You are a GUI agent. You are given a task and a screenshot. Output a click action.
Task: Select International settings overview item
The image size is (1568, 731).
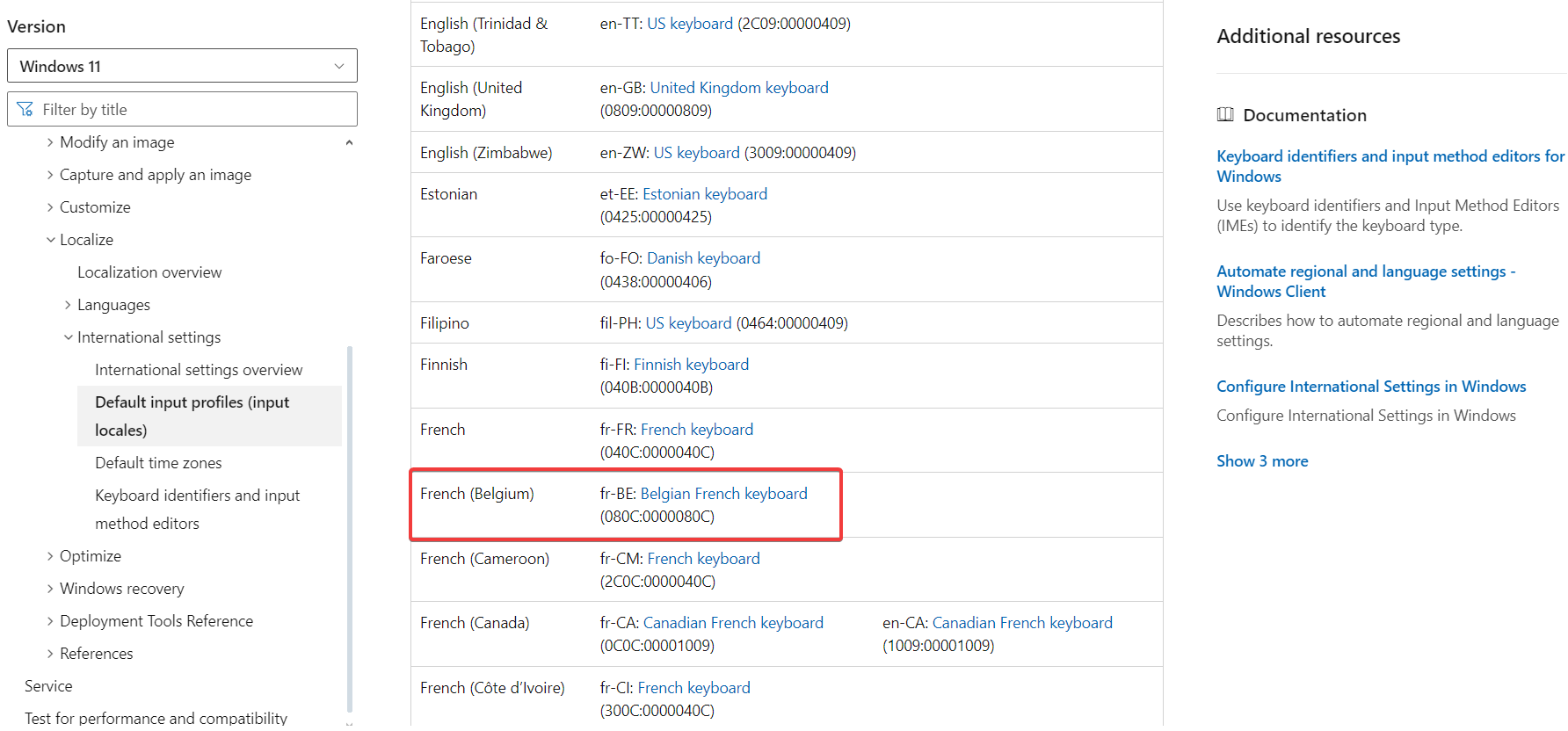coord(199,370)
